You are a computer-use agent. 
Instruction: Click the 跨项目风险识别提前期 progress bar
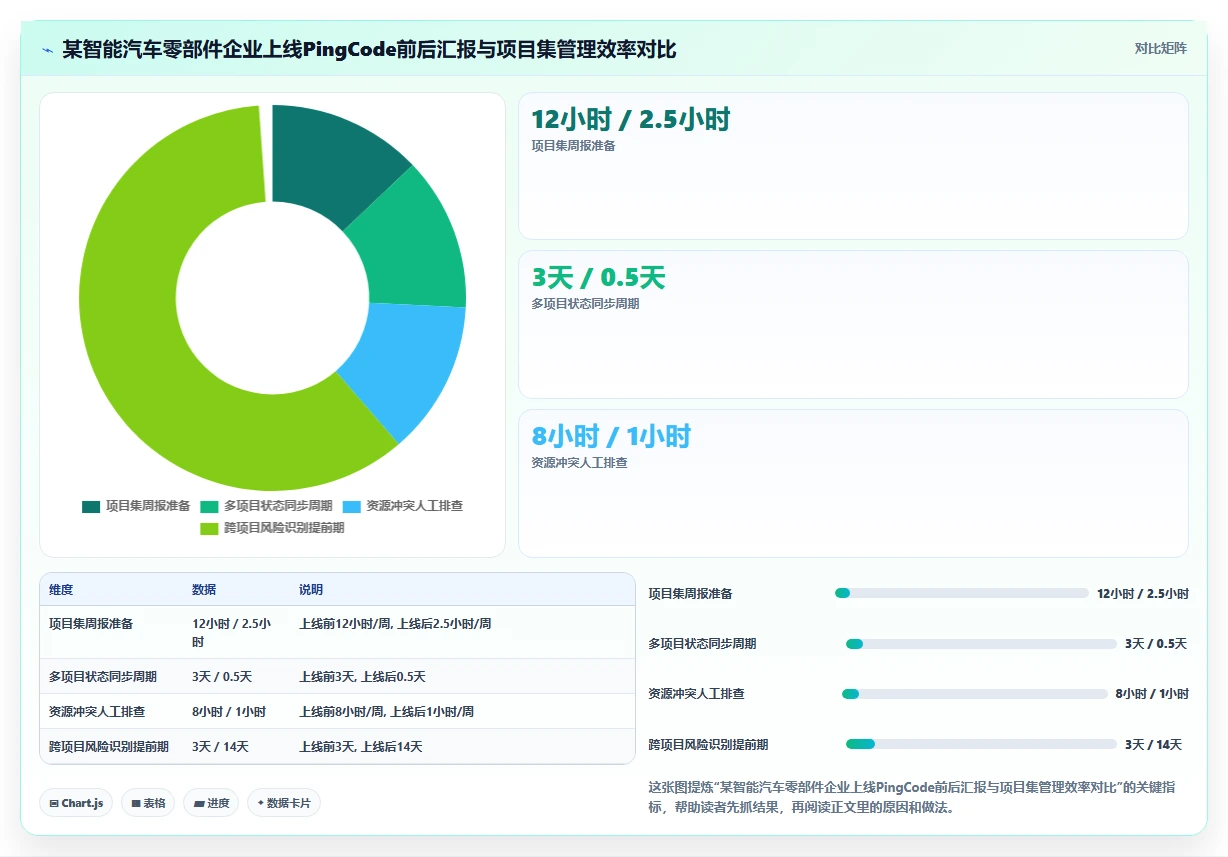pyautogui.click(x=981, y=744)
